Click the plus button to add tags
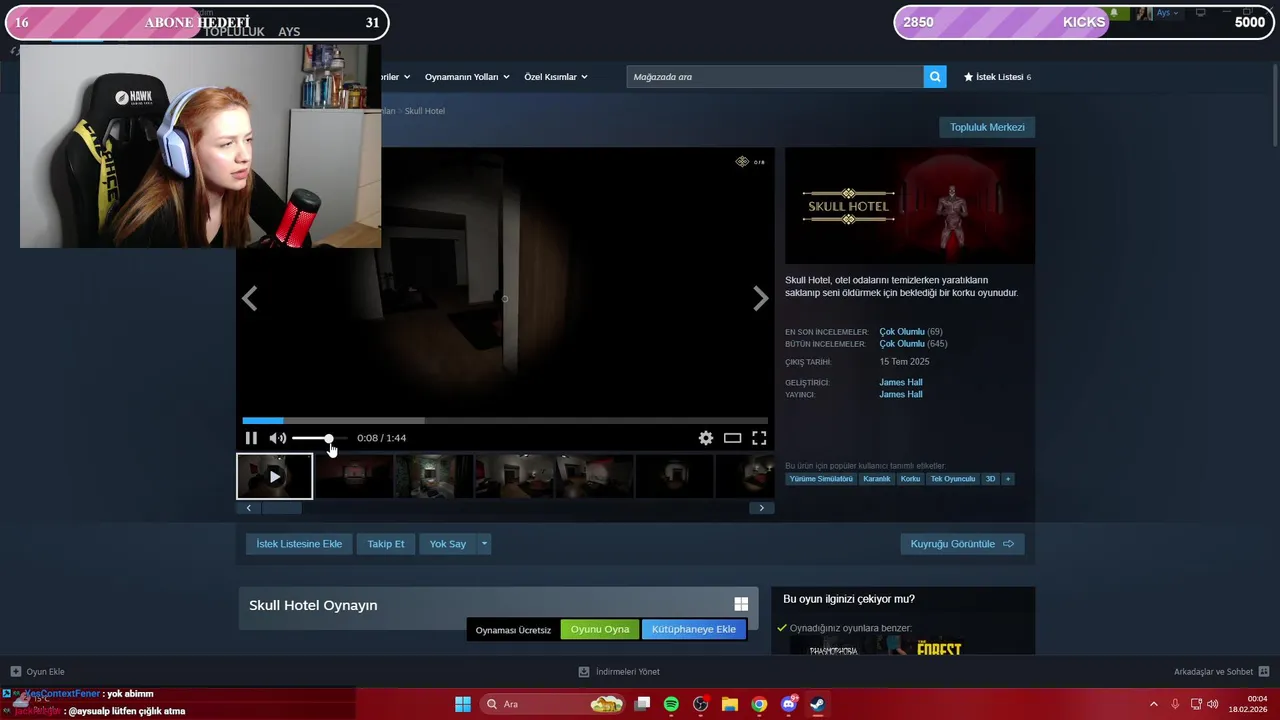Screen dimensions: 1280x720 pyautogui.click(x=1008, y=479)
